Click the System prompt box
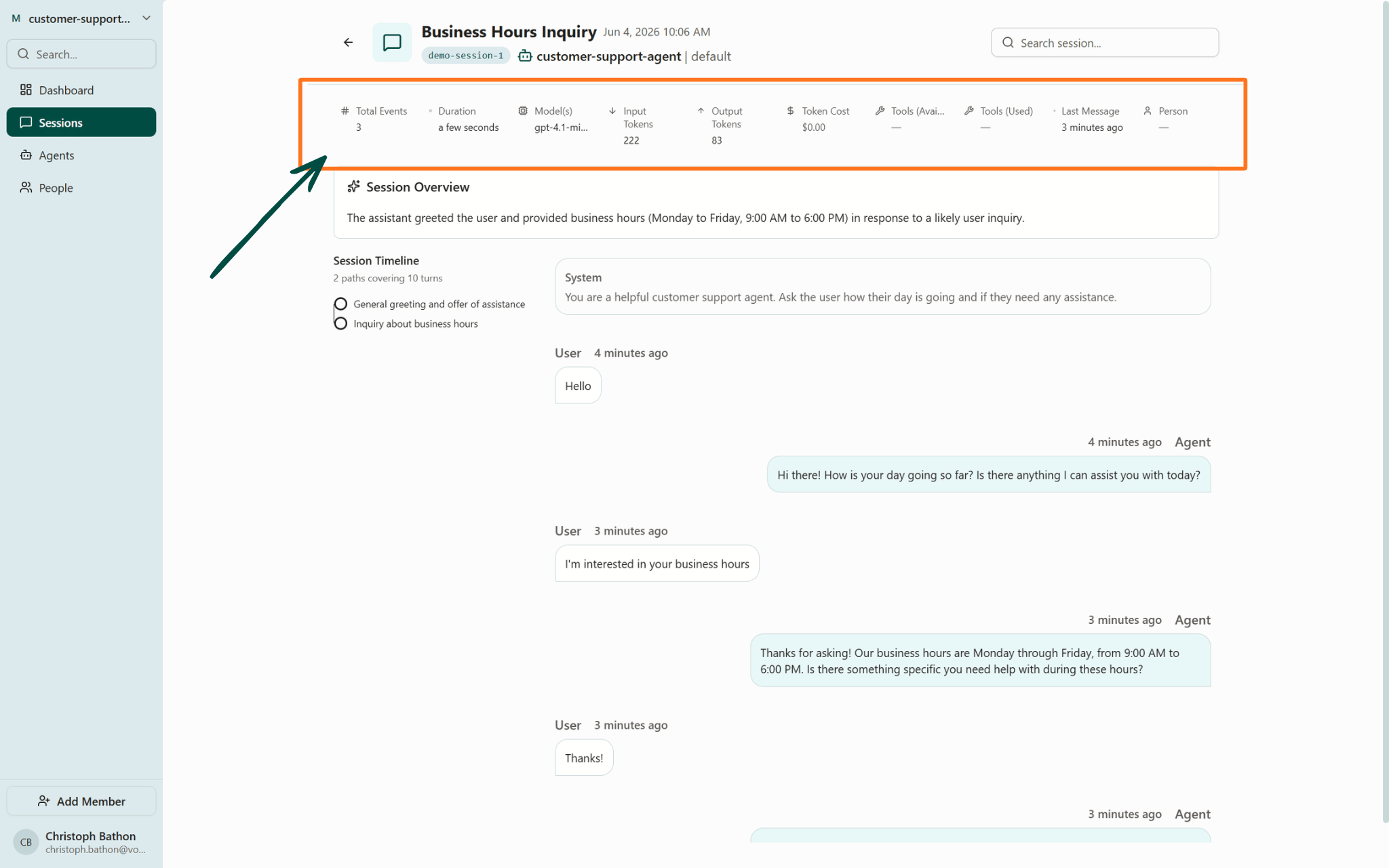1389x868 pixels. click(882, 287)
